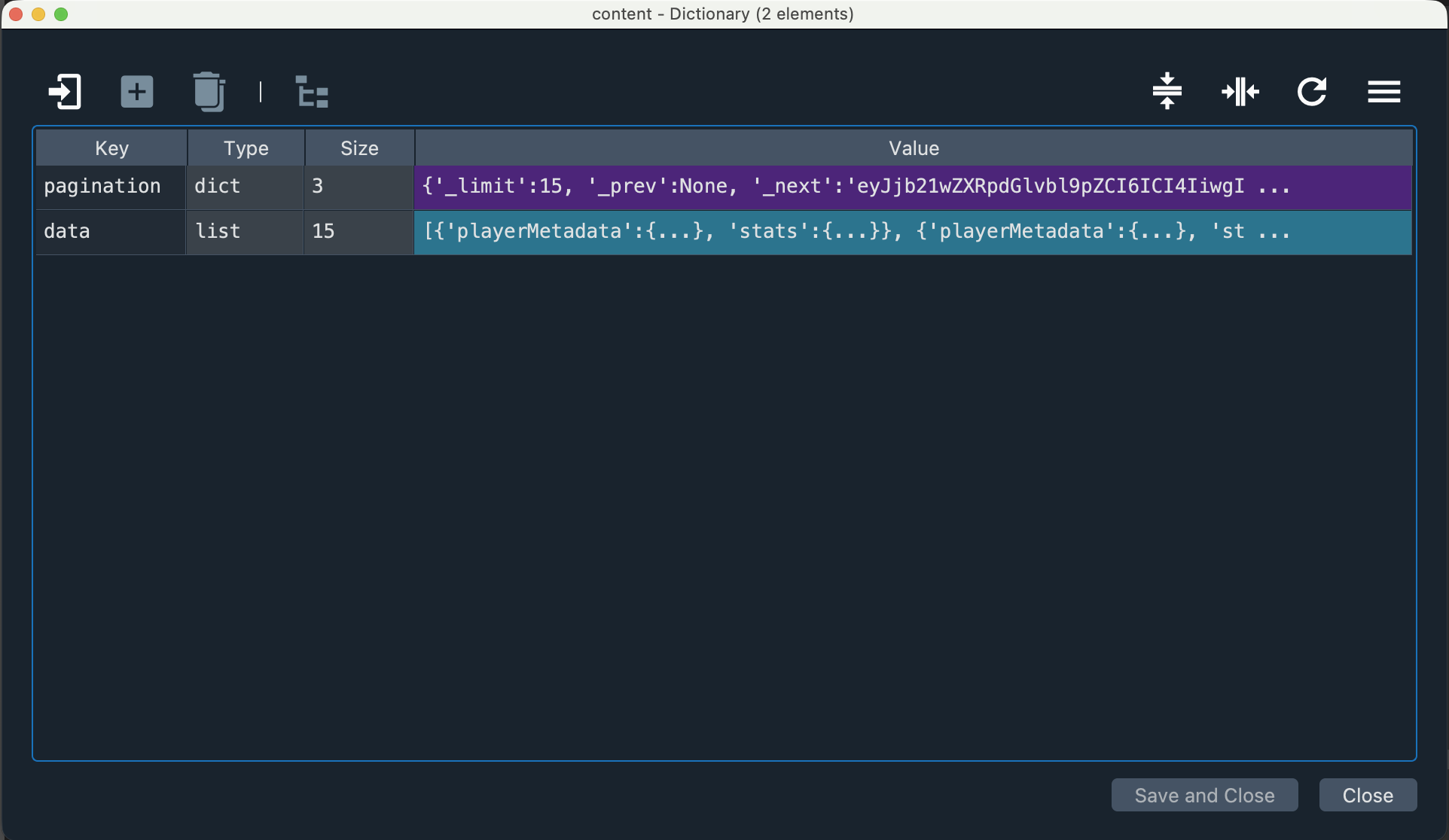The height and width of the screenshot is (840, 1449).
Task: Click the import data icon
Action: (x=65, y=92)
